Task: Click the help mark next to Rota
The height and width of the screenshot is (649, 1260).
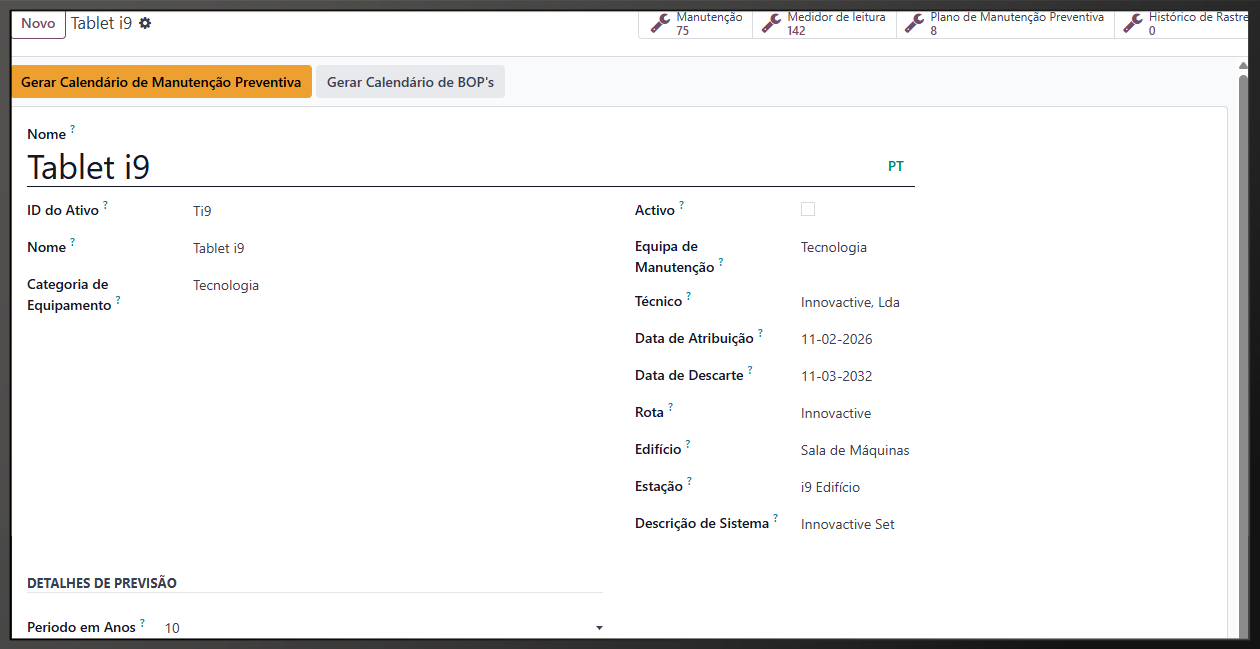Action: tap(671, 407)
